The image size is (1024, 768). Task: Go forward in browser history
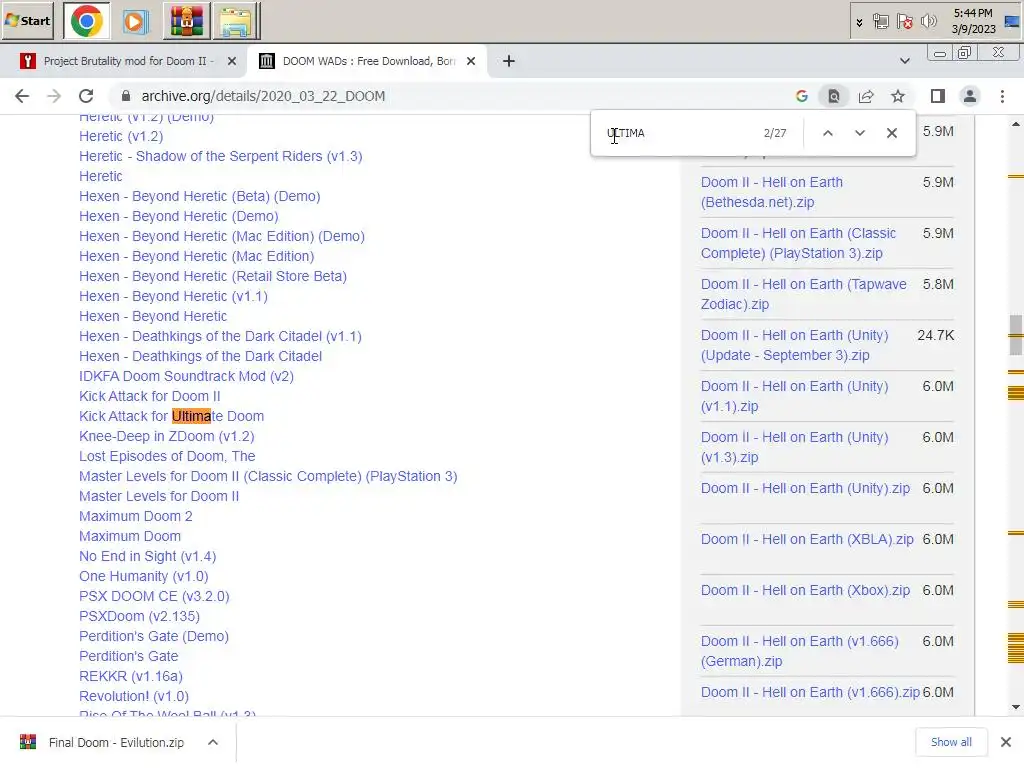click(x=54, y=96)
